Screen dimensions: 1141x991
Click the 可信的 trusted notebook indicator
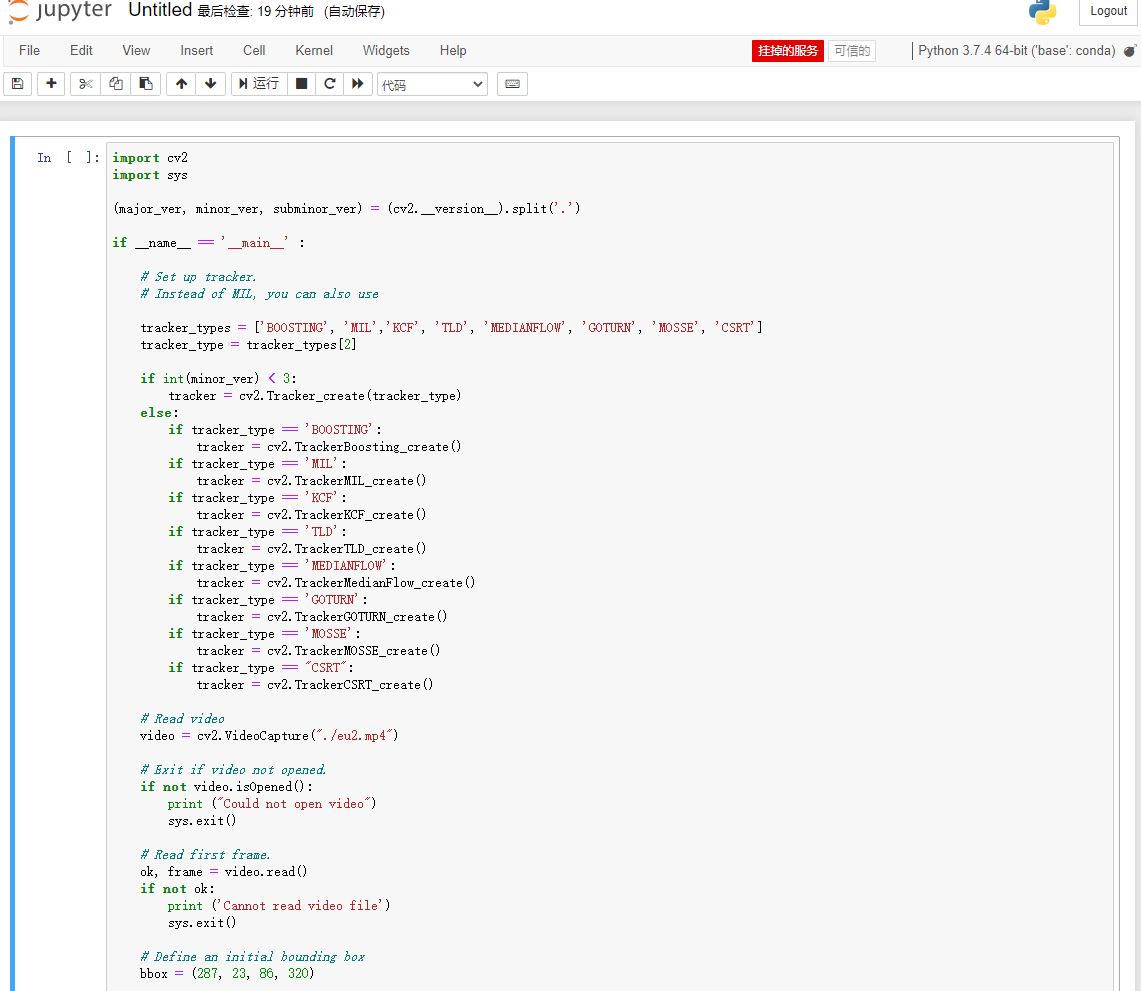tap(851, 51)
